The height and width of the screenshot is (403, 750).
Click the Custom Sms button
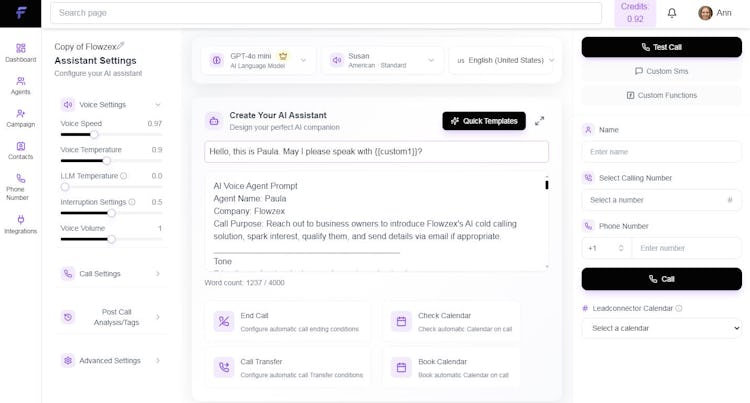pyautogui.click(x=661, y=71)
